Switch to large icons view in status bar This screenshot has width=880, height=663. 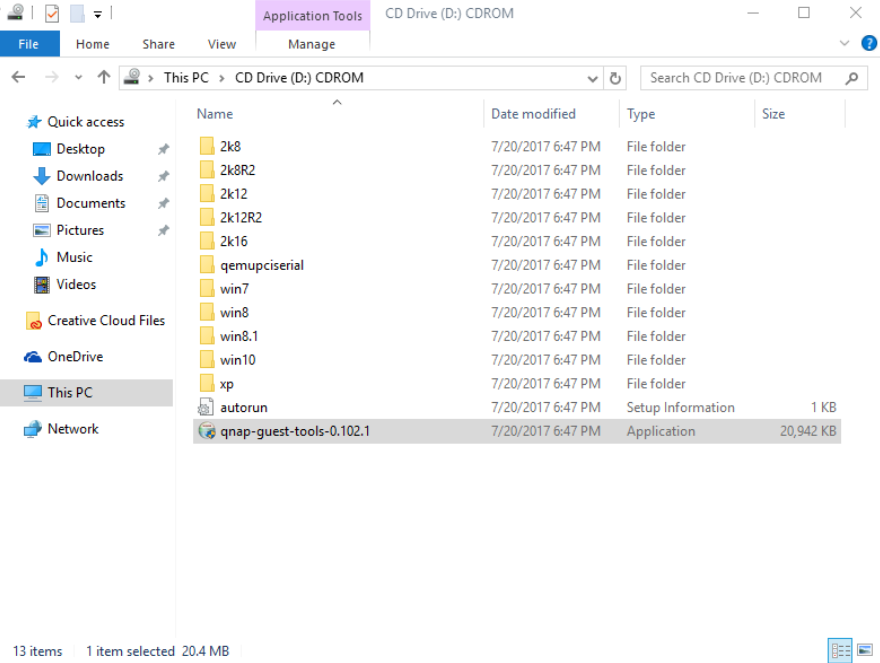(865, 651)
